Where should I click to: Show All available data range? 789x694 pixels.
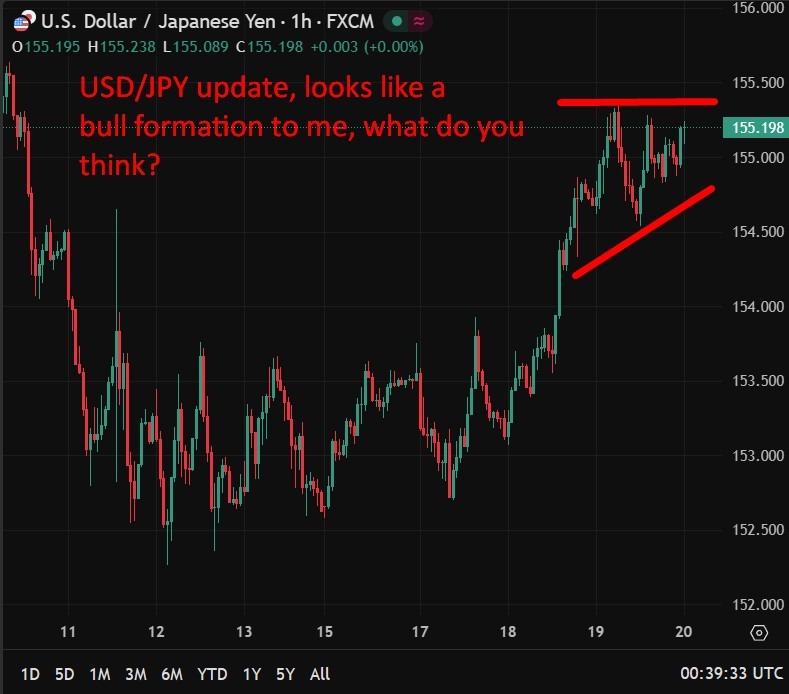(x=320, y=674)
